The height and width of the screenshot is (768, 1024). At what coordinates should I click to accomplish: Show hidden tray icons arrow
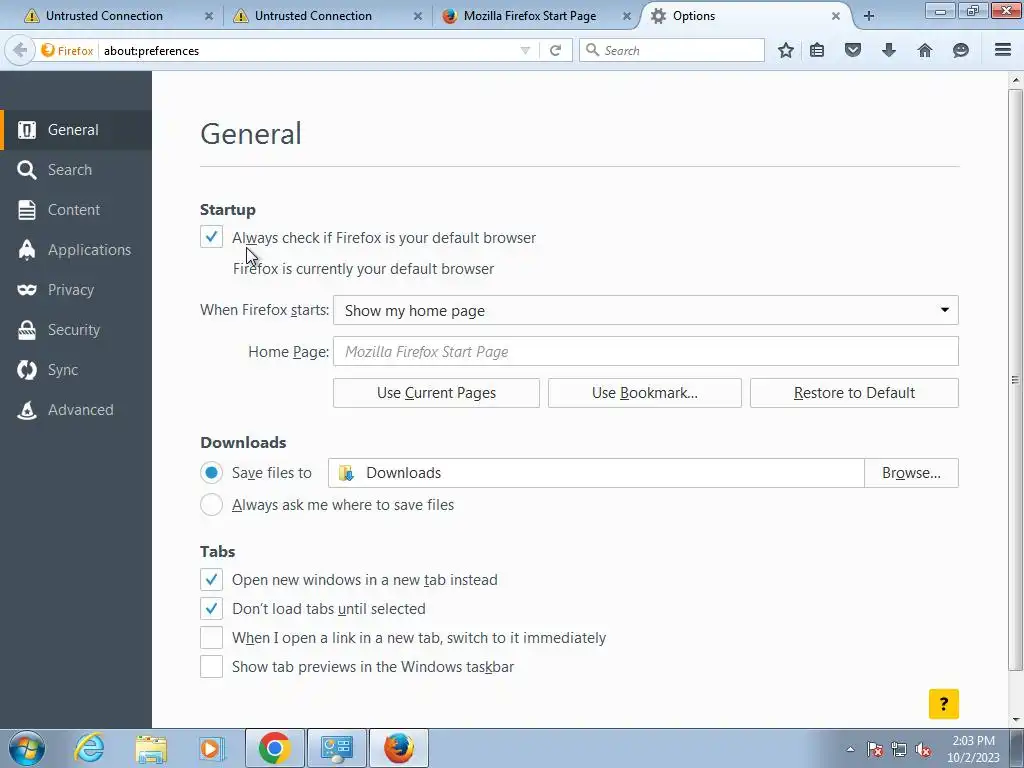[850, 749]
